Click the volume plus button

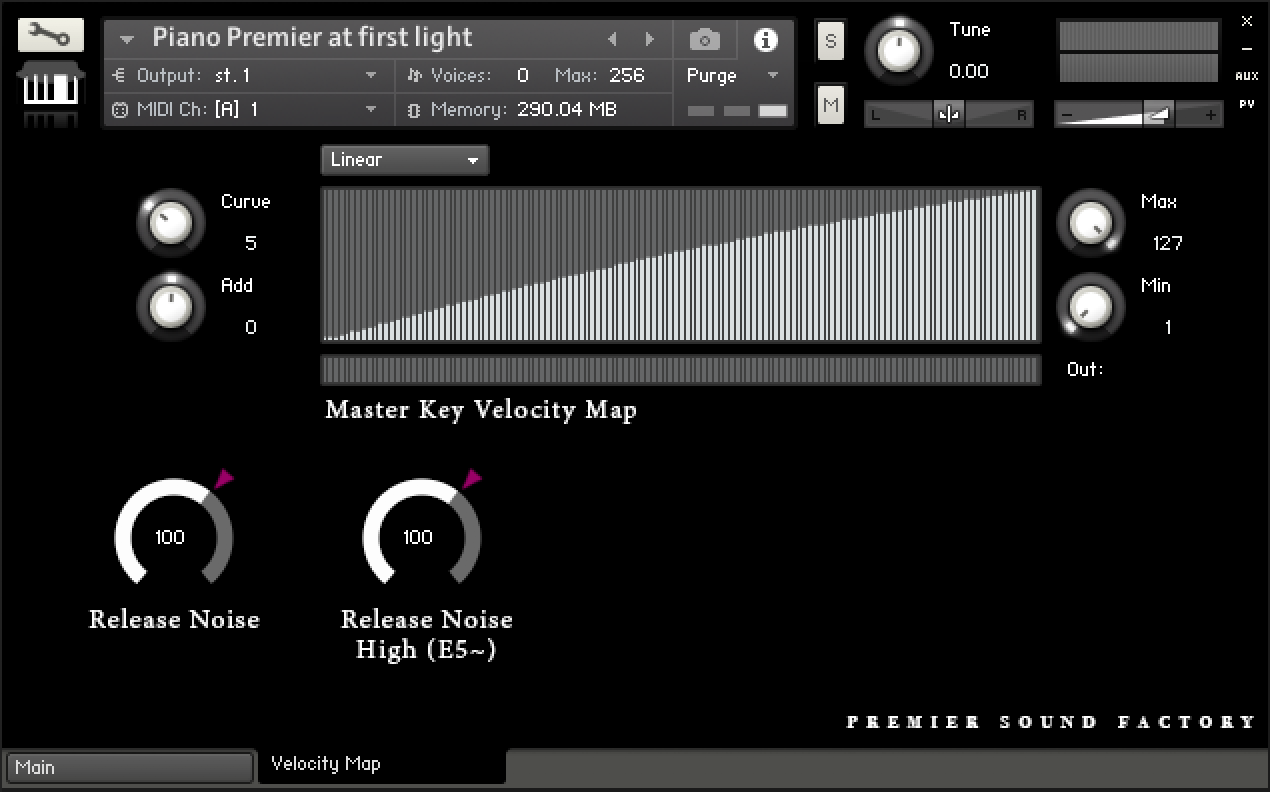click(1210, 116)
